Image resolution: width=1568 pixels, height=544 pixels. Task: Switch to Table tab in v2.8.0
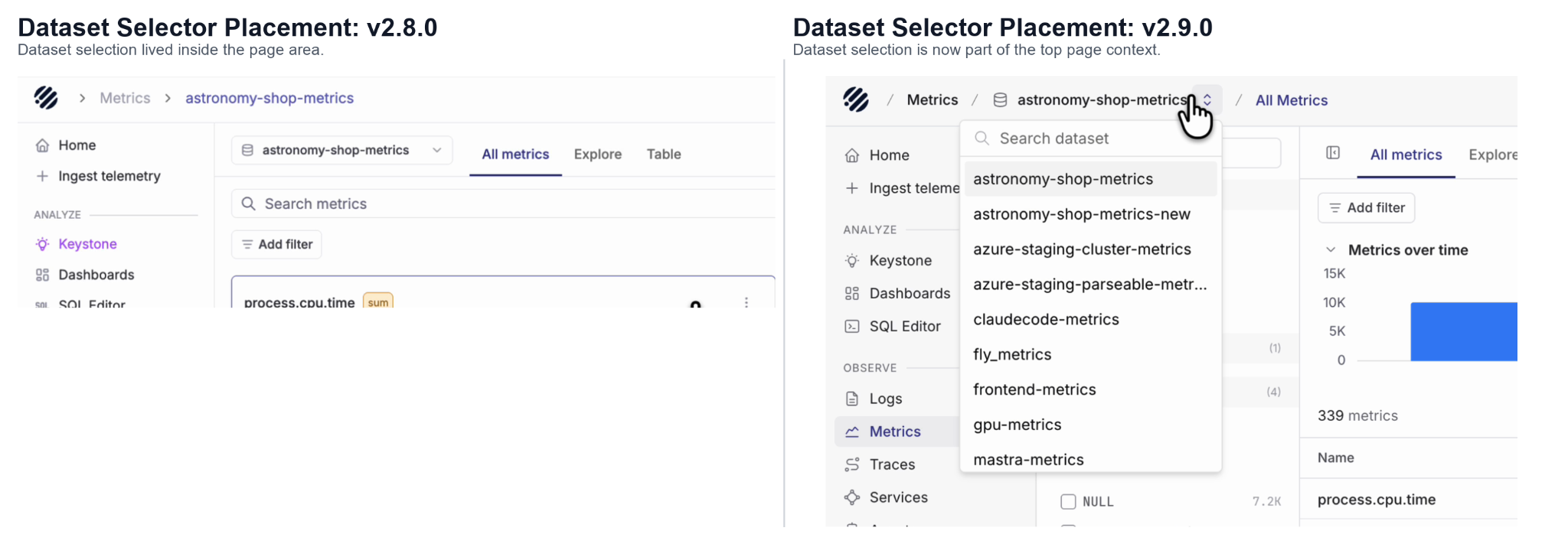tap(664, 155)
